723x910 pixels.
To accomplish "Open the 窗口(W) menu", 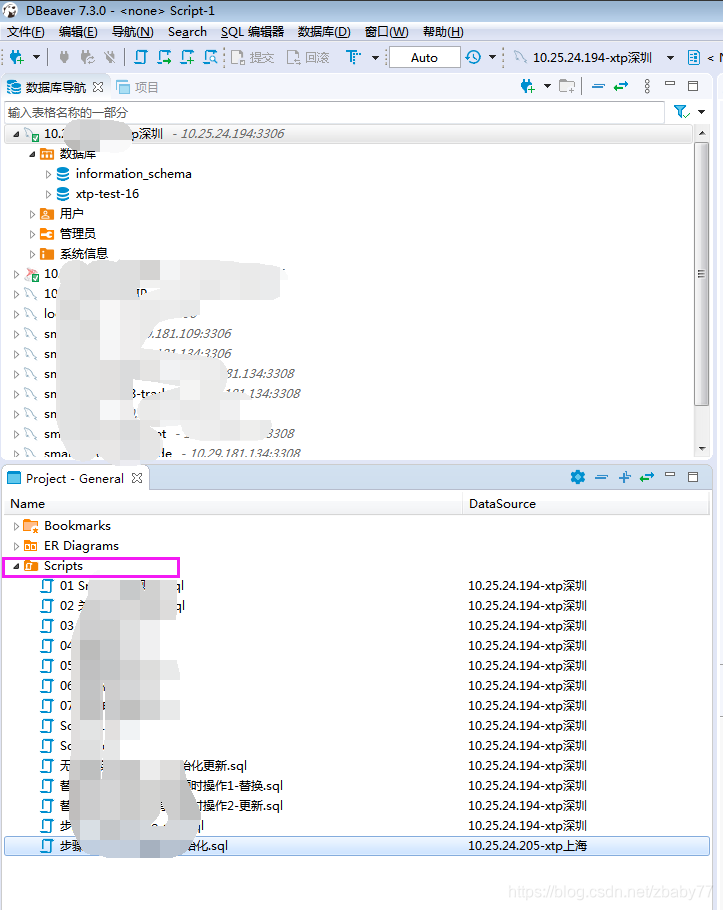I will (386, 32).
